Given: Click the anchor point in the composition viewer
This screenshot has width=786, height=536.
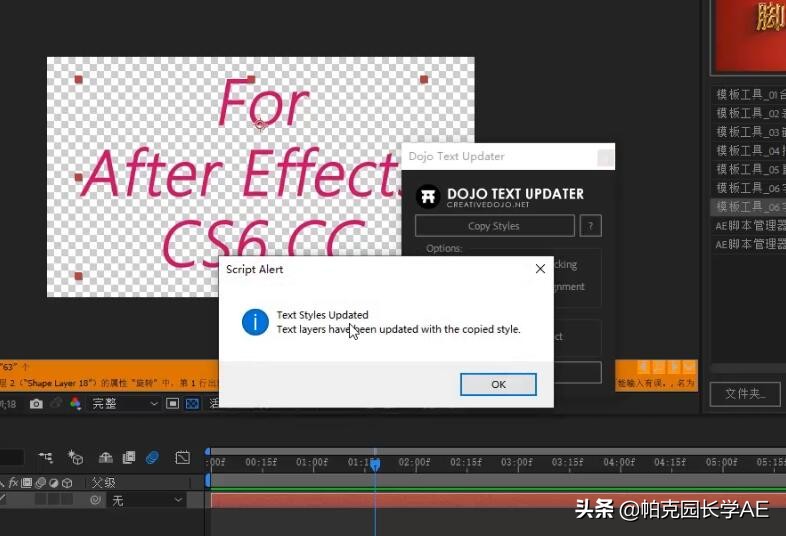Looking at the screenshot, I should click(x=260, y=124).
